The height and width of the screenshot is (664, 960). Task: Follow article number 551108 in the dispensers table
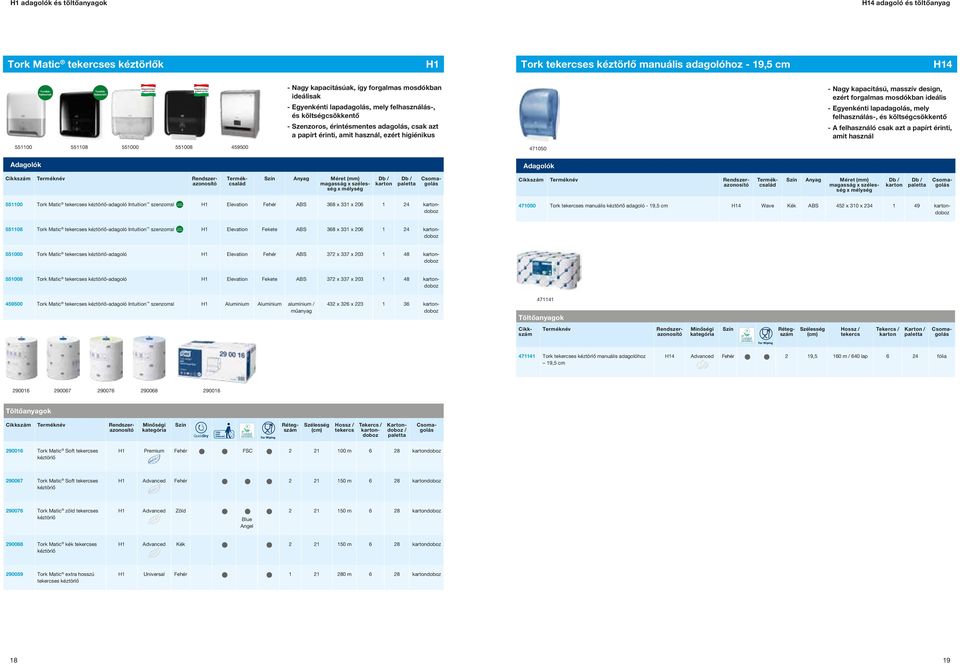tap(14, 229)
